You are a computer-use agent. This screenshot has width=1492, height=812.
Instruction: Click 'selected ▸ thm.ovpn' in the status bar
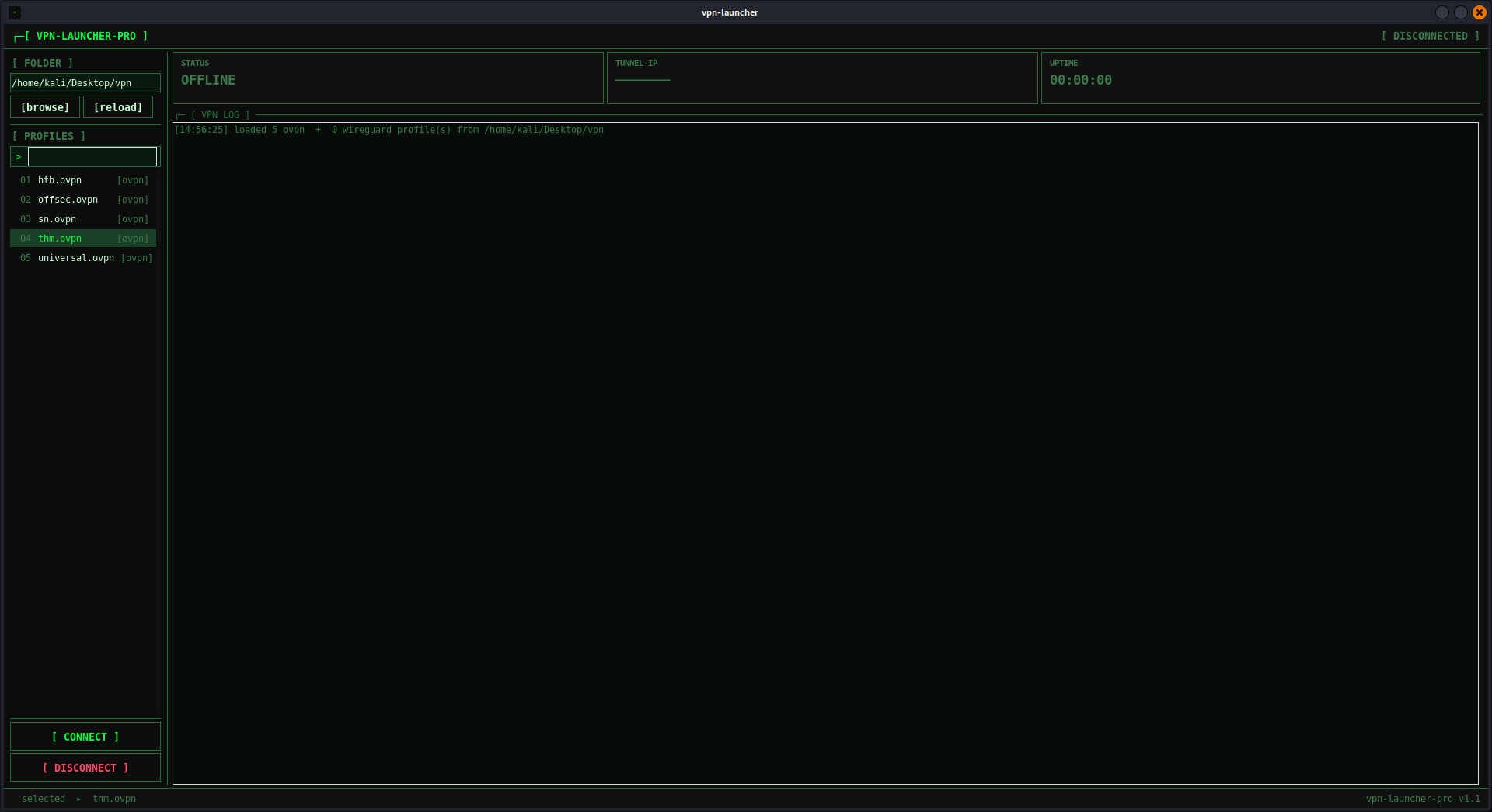tap(78, 799)
